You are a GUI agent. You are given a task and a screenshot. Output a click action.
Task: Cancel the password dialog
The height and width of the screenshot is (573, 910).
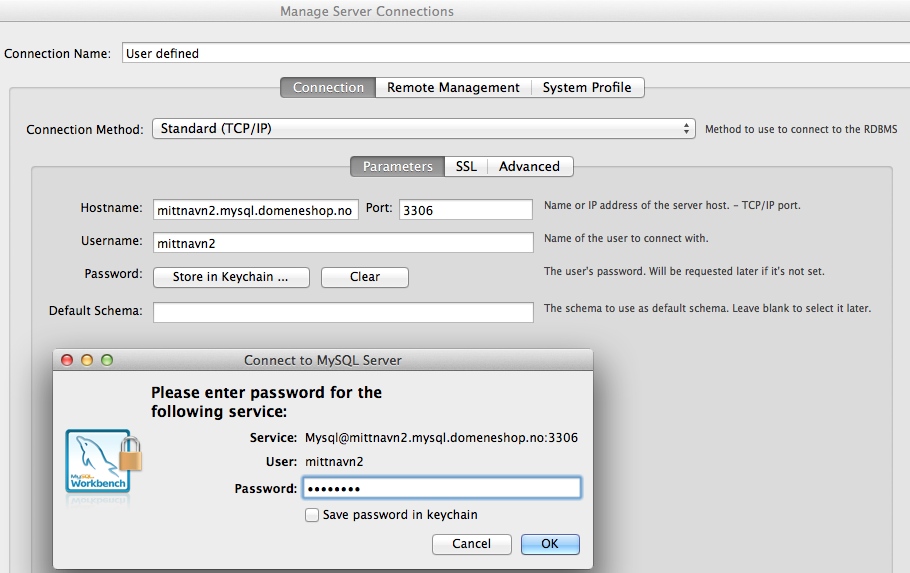click(471, 544)
